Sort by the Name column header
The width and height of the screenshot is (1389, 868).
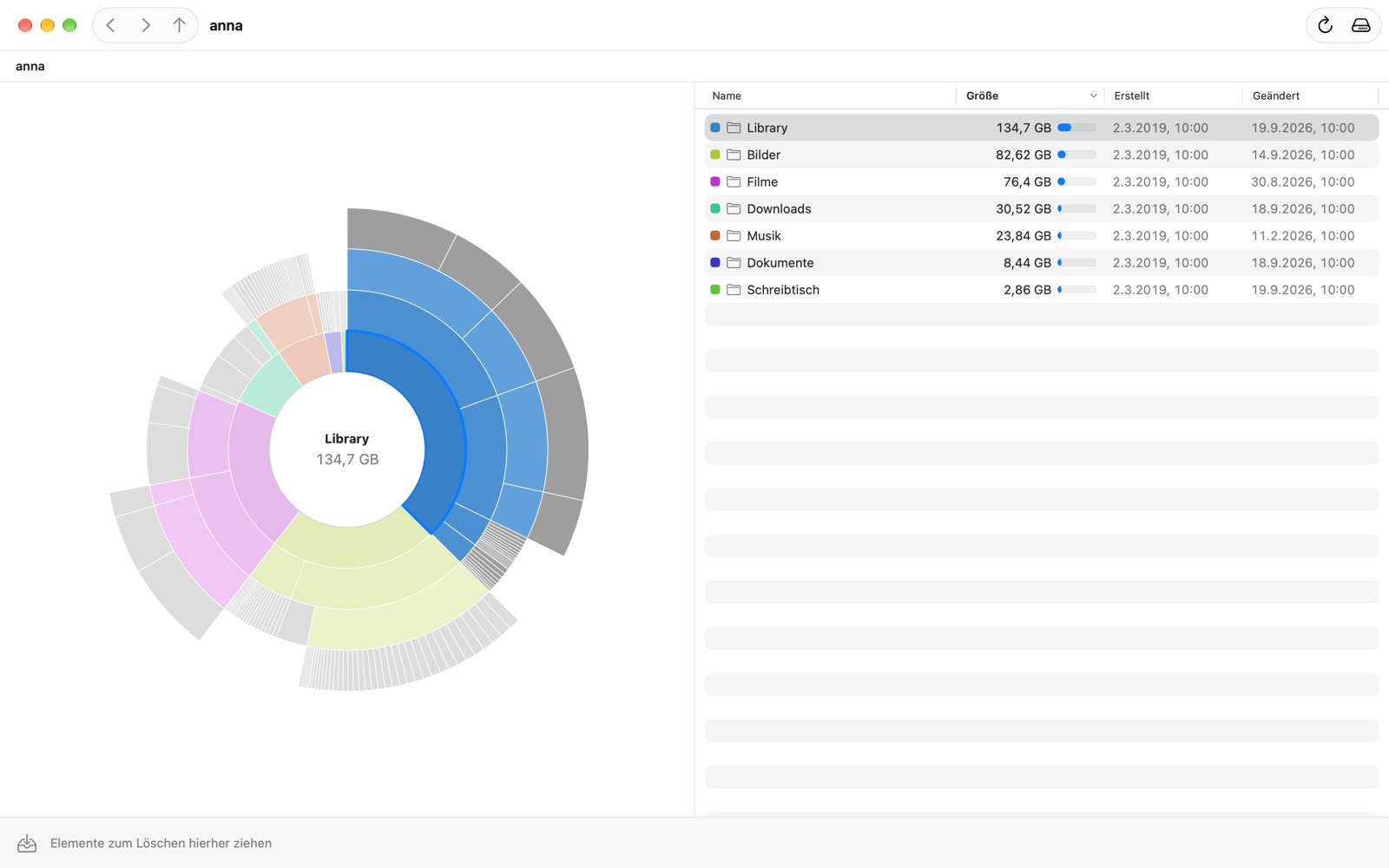coord(727,95)
